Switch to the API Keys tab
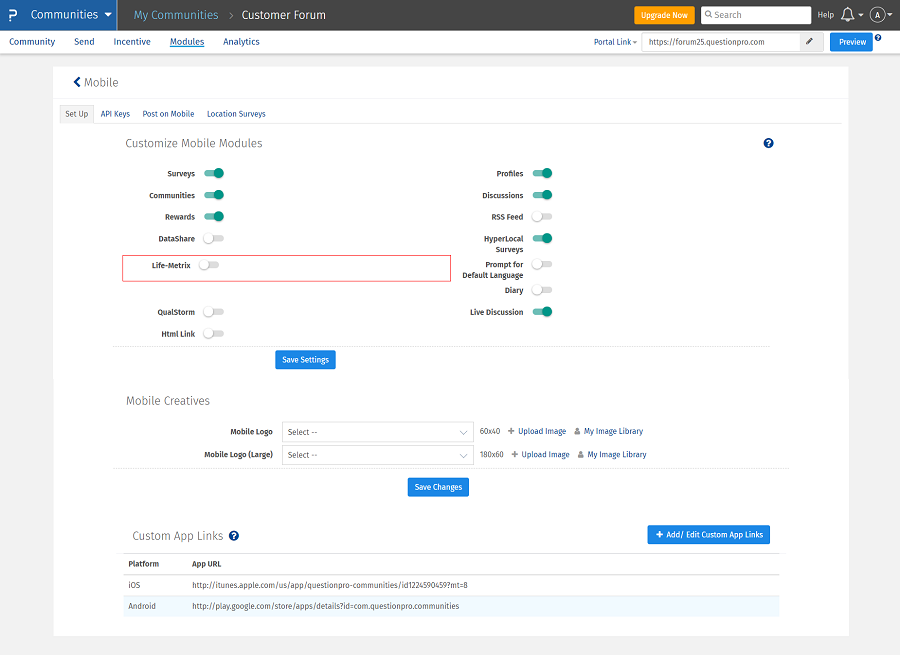Image resolution: width=900 pixels, height=655 pixels. point(115,114)
